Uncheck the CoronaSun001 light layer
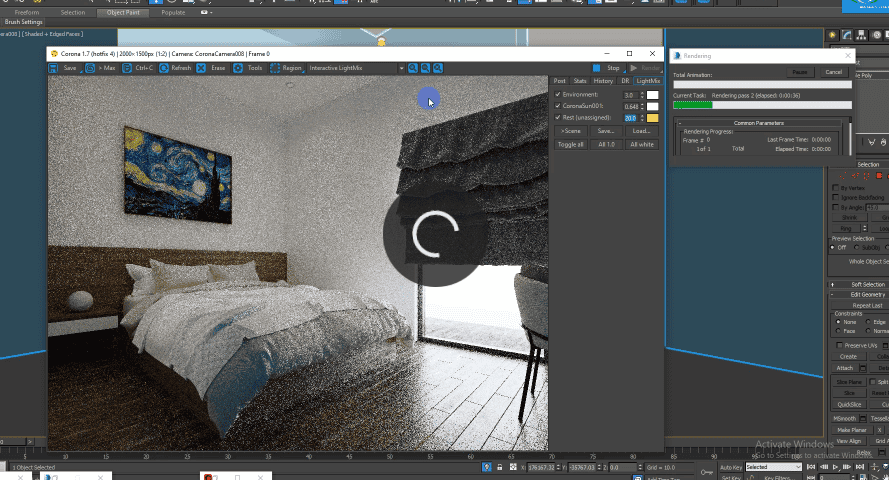889x480 pixels. coord(558,106)
